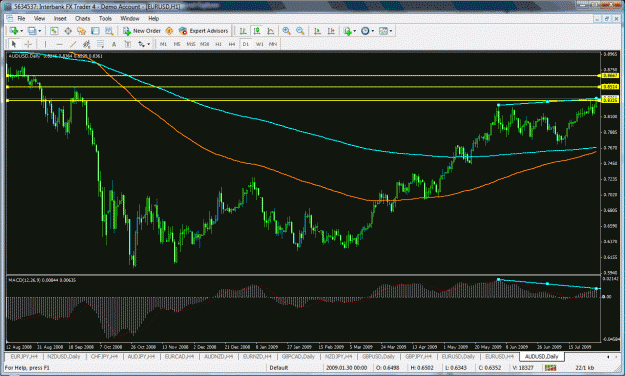Select the Cursor arrow tool
This screenshot has height=376, width=625.
[14, 44]
